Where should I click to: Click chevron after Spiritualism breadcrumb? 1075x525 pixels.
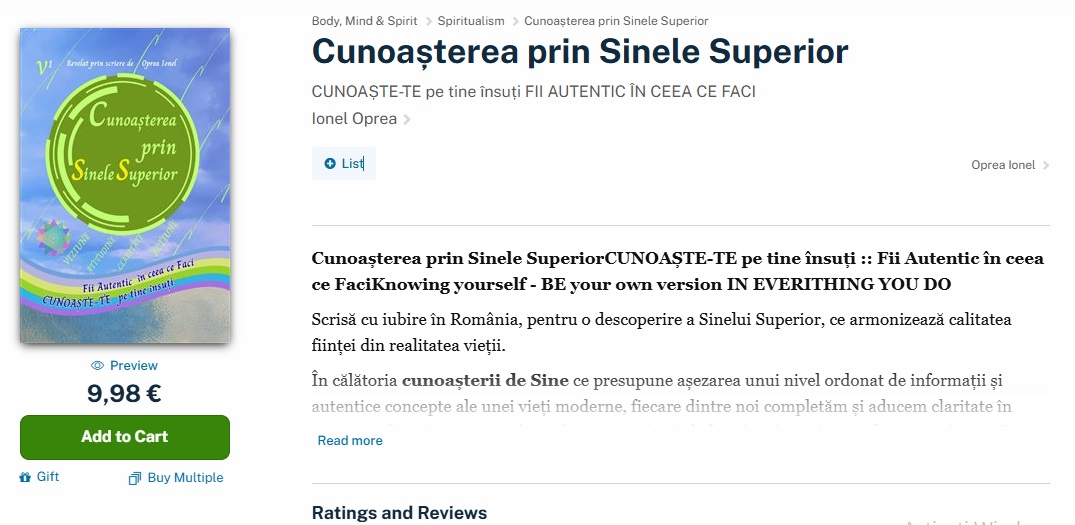(x=515, y=21)
